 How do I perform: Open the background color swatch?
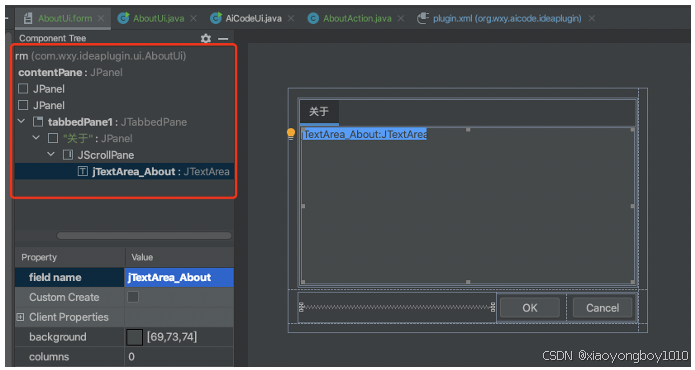[x=135, y=337]
